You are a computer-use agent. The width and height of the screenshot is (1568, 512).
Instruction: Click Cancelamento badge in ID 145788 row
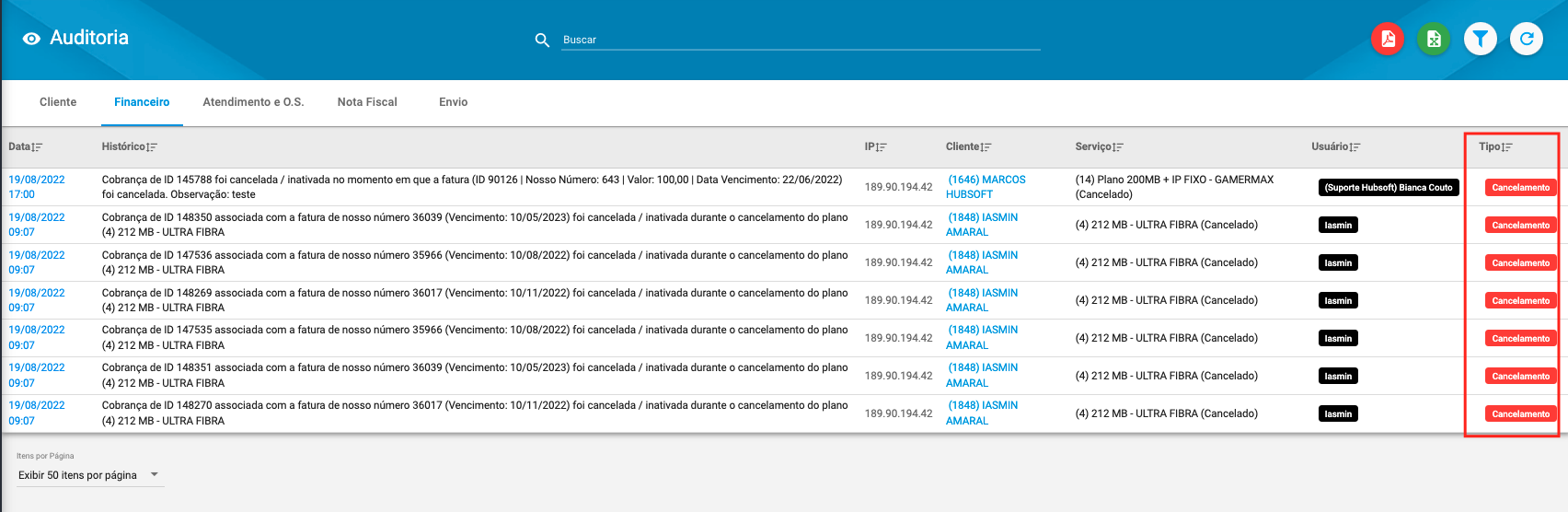click(1521, 187)
